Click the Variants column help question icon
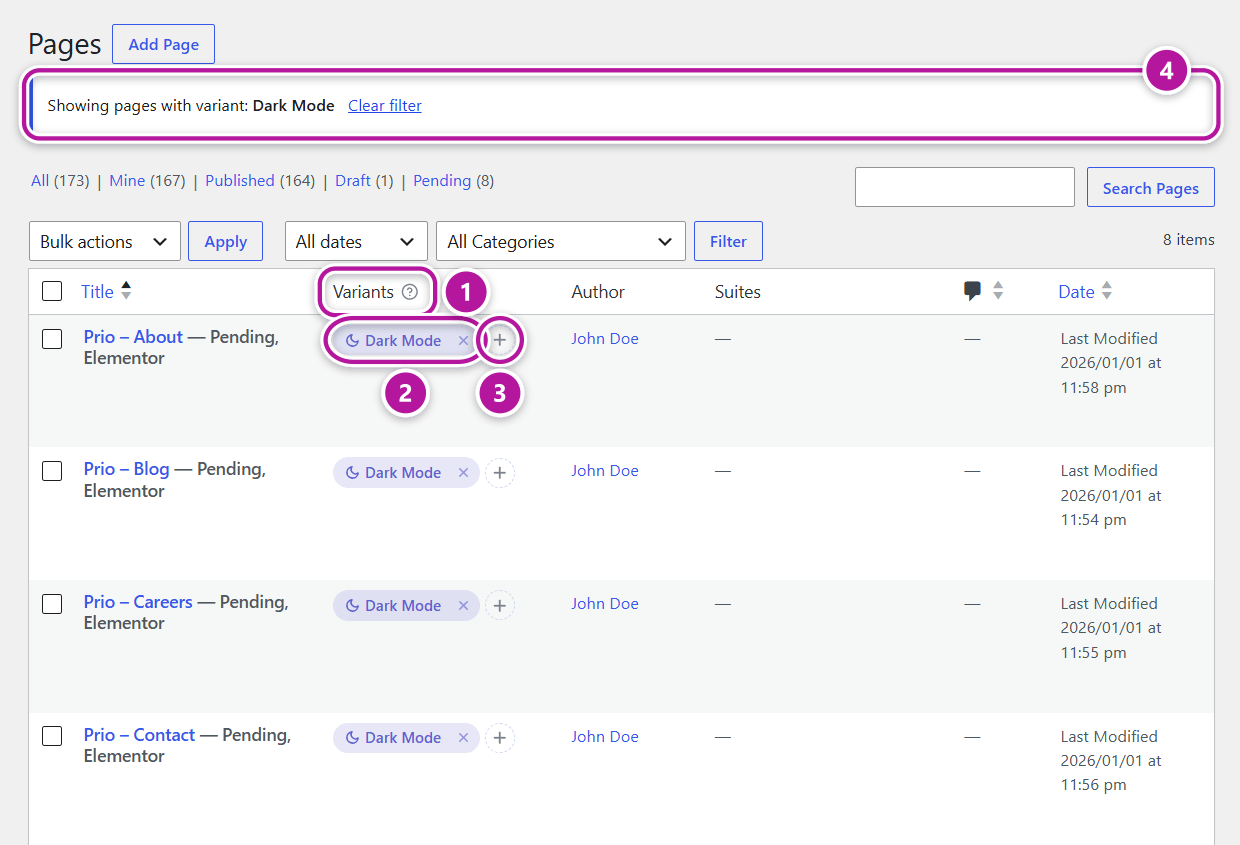This screenshot has height=845, width=1240. [410, 292]
